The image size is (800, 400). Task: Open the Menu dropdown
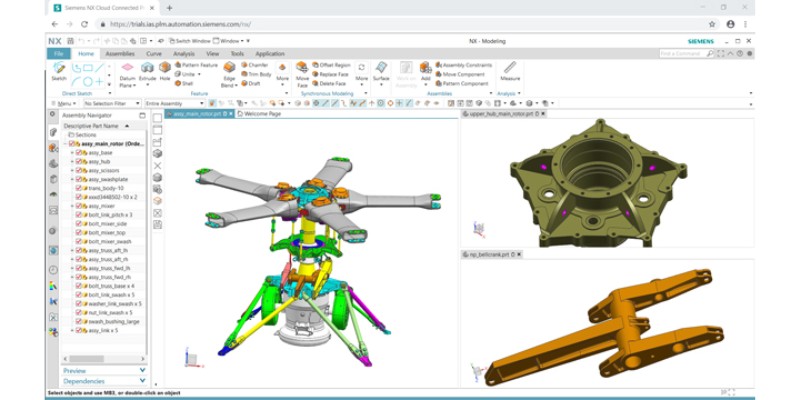[64, 103]
